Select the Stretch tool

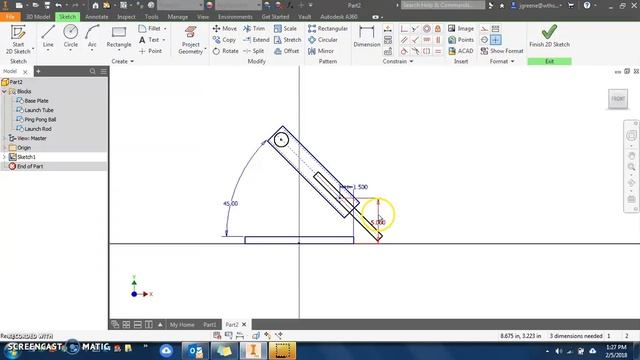(287, 40)
